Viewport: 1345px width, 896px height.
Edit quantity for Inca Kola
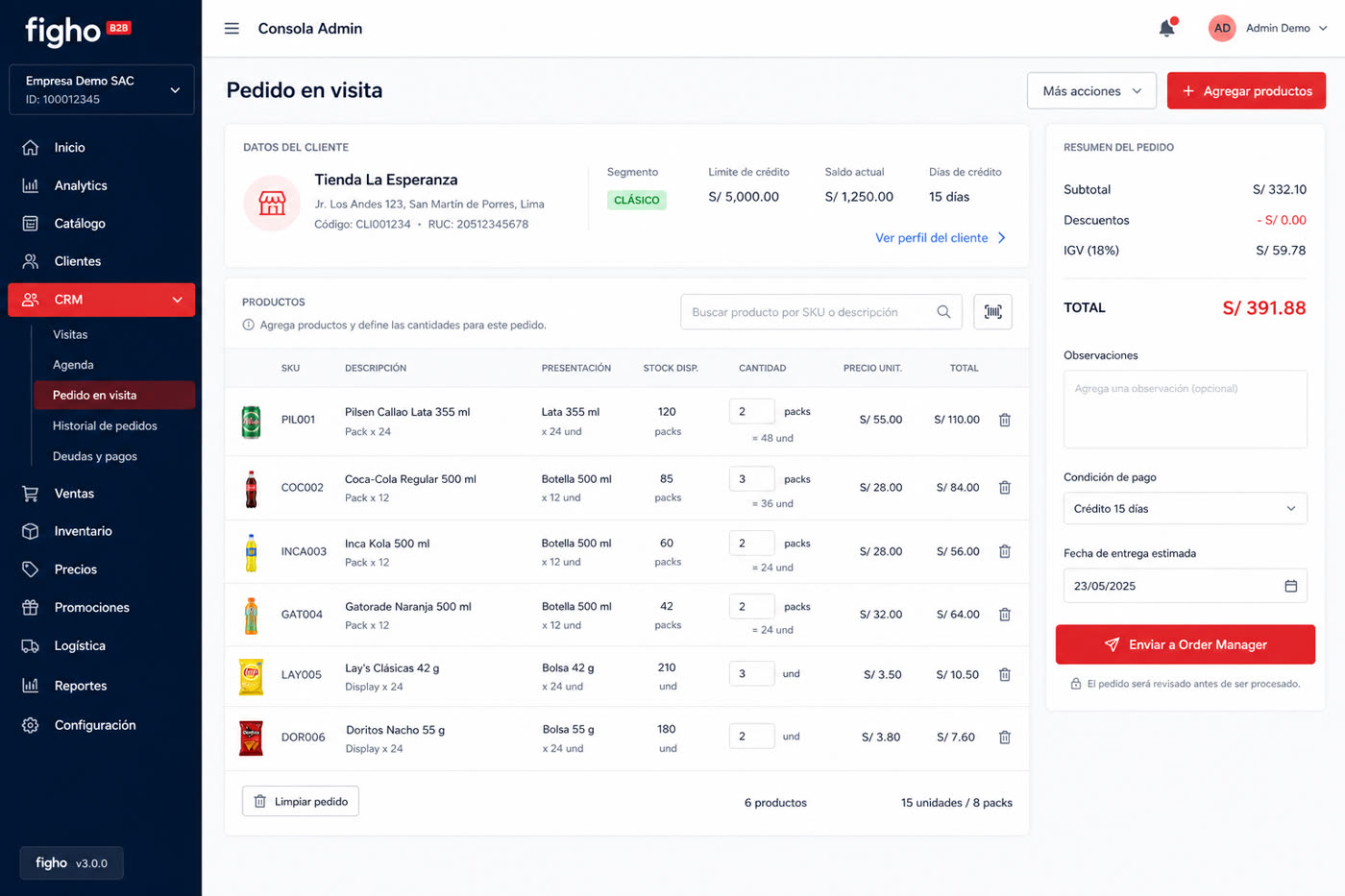751,544
